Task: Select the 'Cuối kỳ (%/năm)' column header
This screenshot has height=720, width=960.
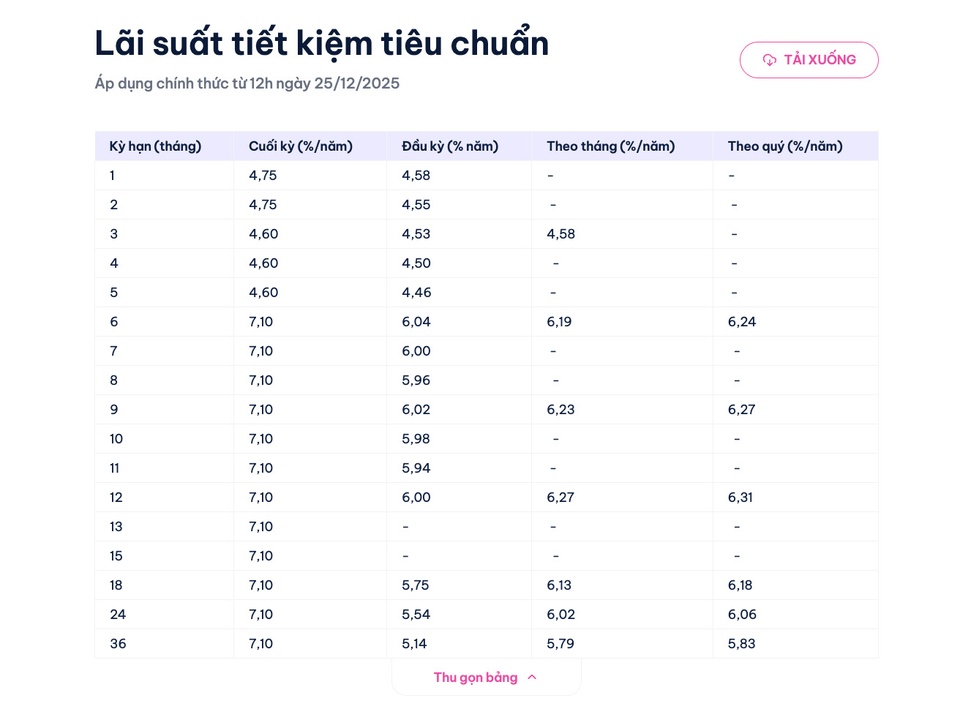Action: click(x=301, y=146)
